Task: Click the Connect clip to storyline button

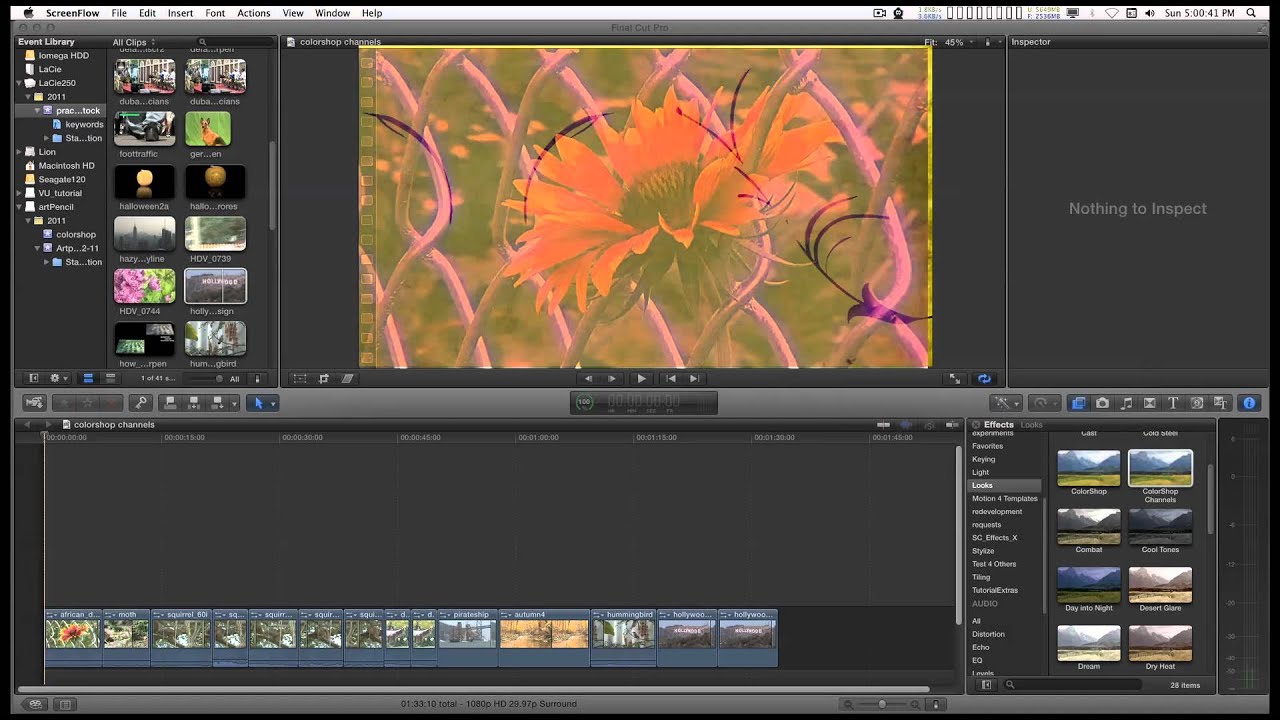Action: pos(170,403)
